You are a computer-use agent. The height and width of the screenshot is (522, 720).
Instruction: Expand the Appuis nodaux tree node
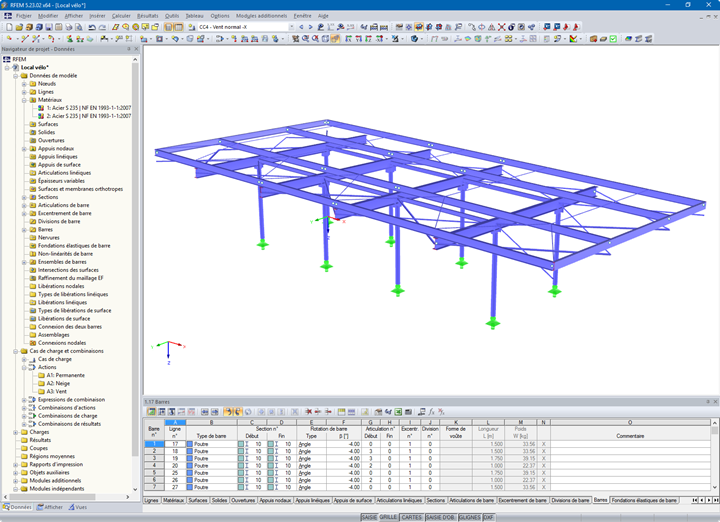tap(24, 149)
